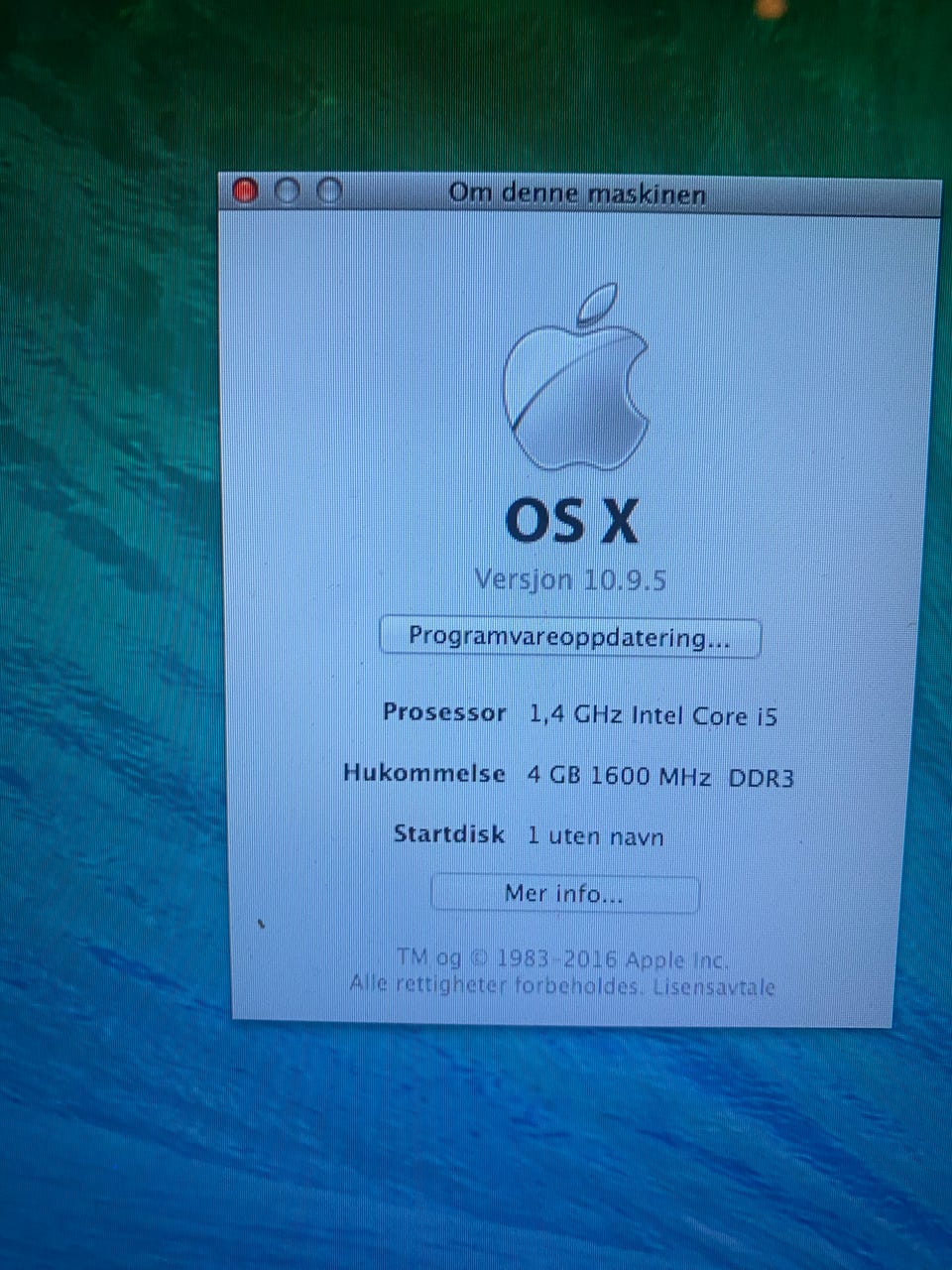
Task: Click the Alle rettigheter forbeholdes text
Action: coord(498,985)
